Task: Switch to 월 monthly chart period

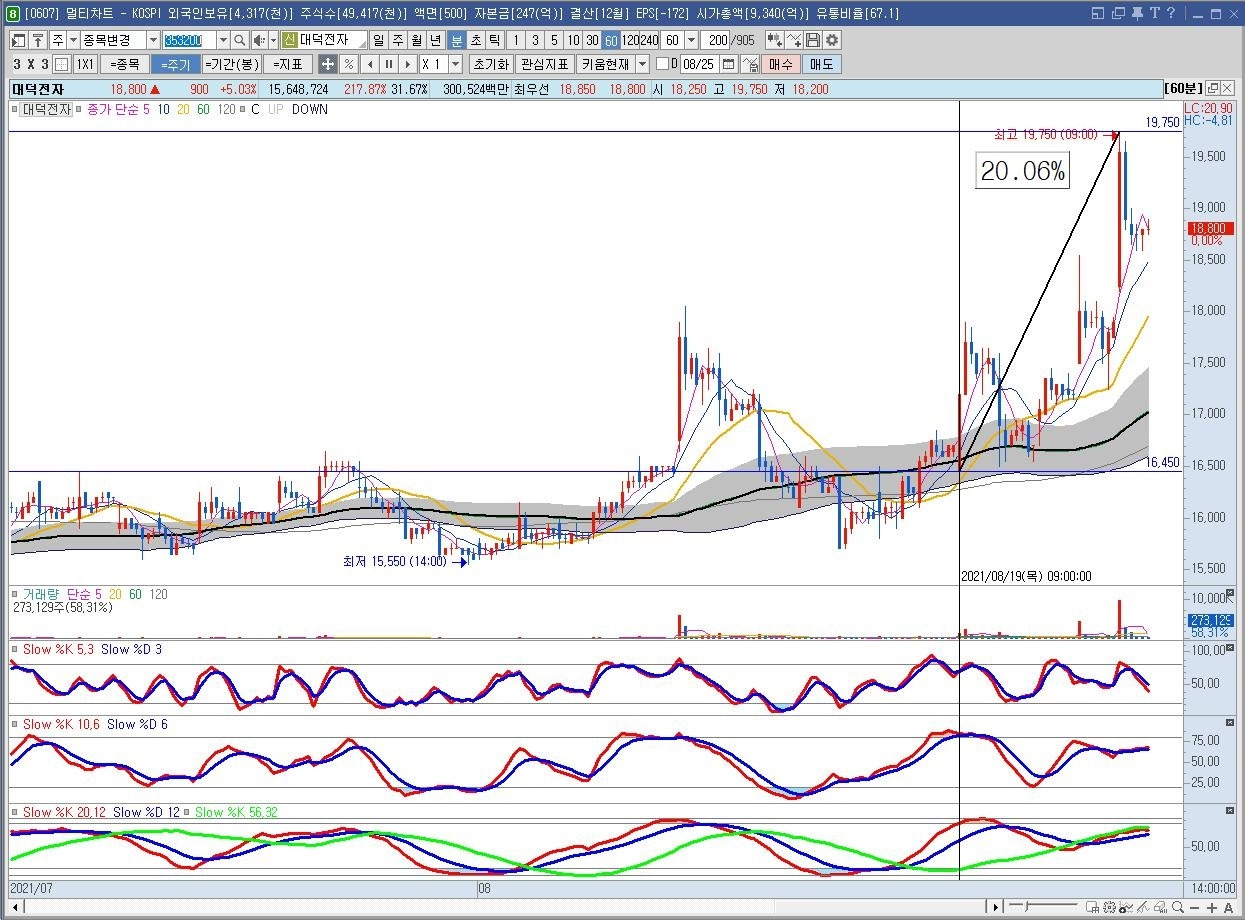Action: coord(417,40)
